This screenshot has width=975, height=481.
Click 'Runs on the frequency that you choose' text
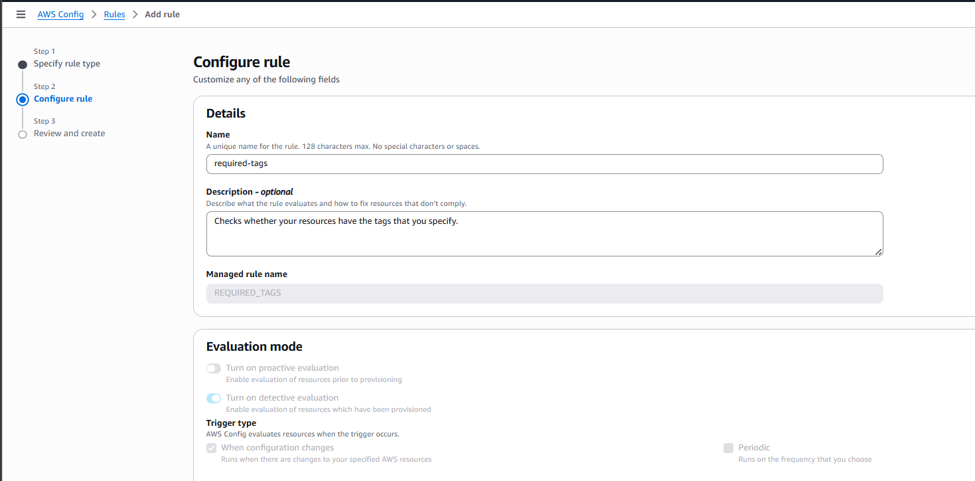(x=805, y=459)
